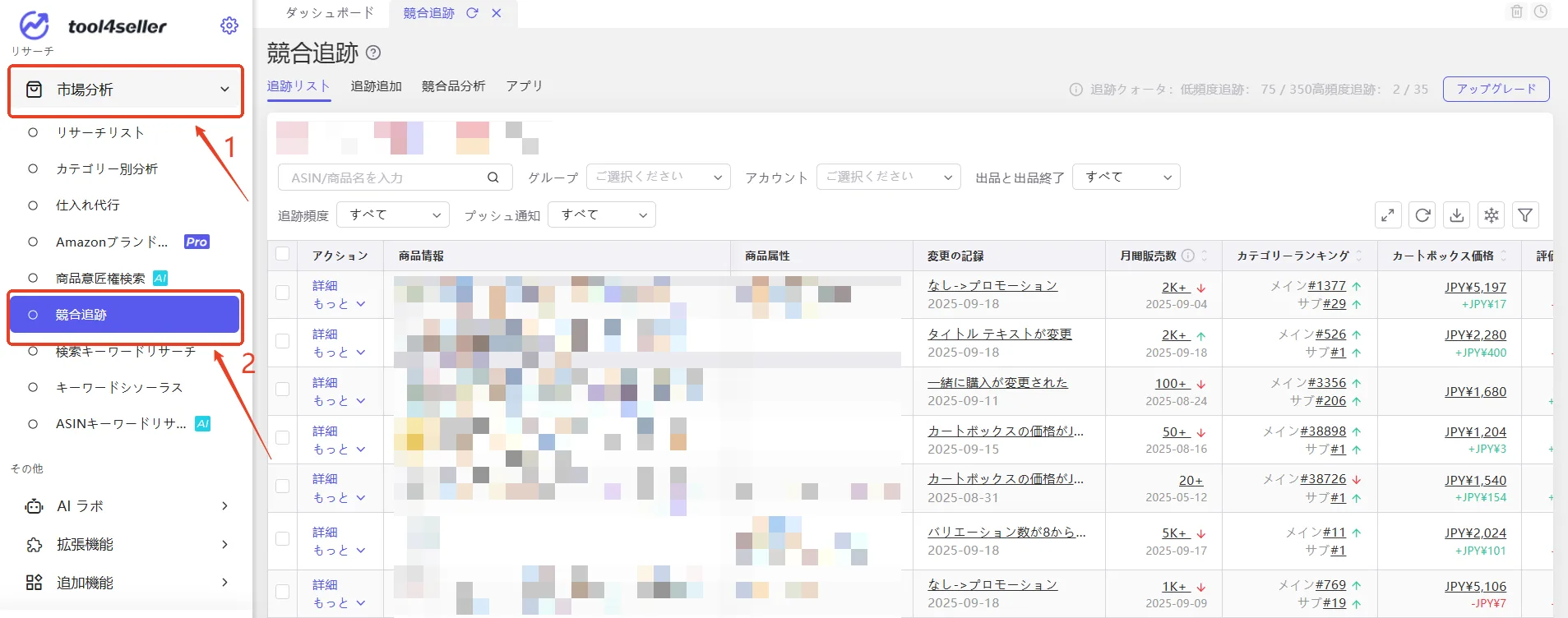The image size is (1568, 618).
Task: Open the アカウント dropdown
Action: coord(889,177)
